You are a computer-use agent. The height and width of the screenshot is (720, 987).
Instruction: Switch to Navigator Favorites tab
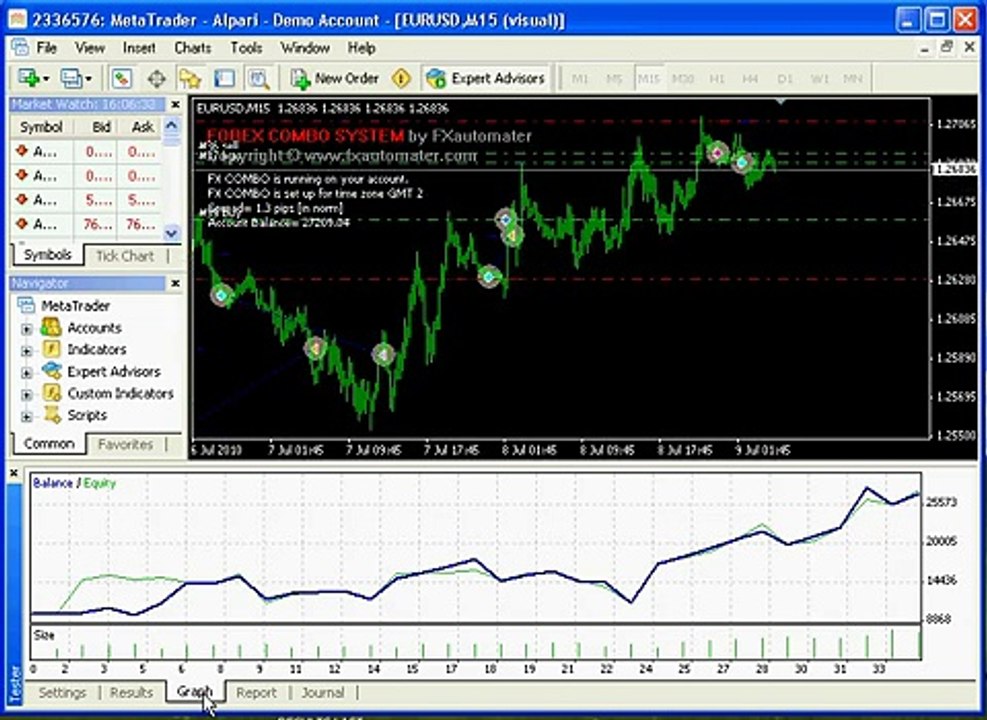click(x=125, y=444)
